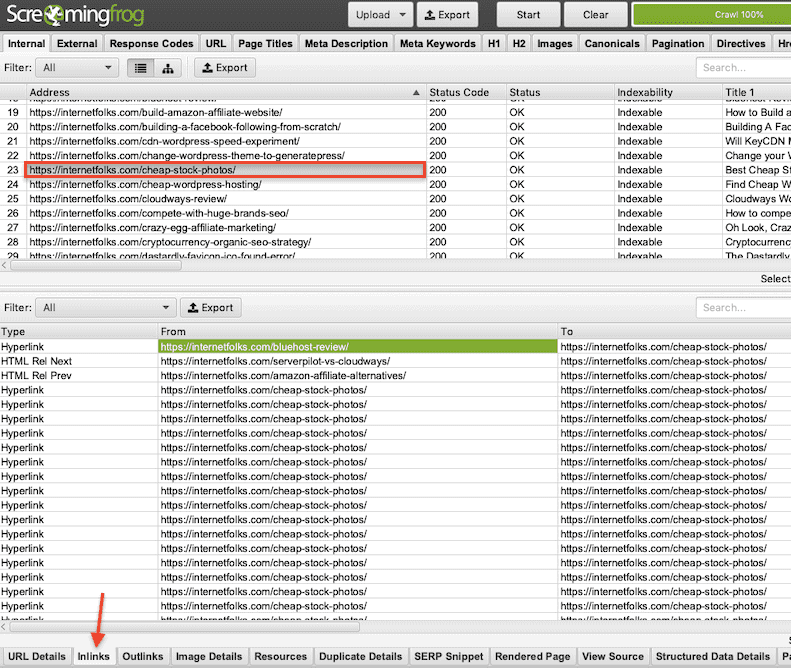The height and width of the screenshot is (668, 791).
Task: Open the URL tab
Action: [x=216, y=43]
